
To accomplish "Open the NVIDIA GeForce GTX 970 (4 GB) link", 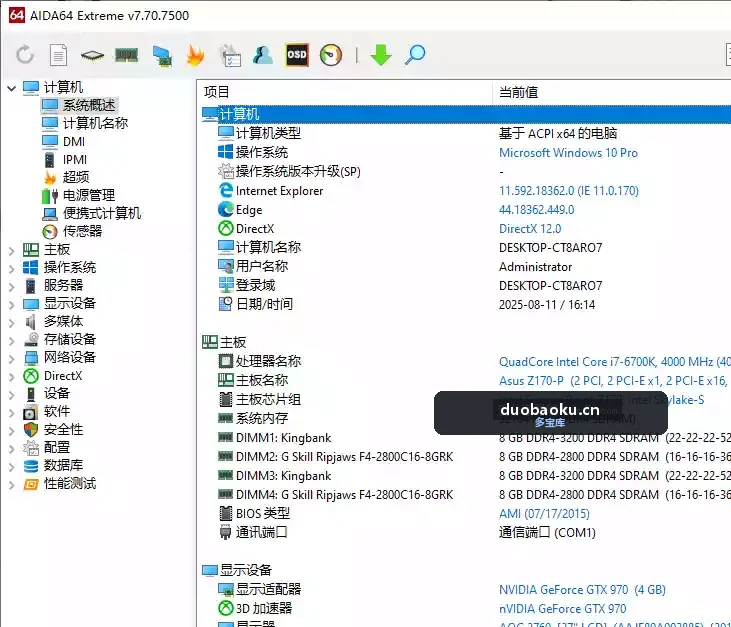I will tap(582, 590).
